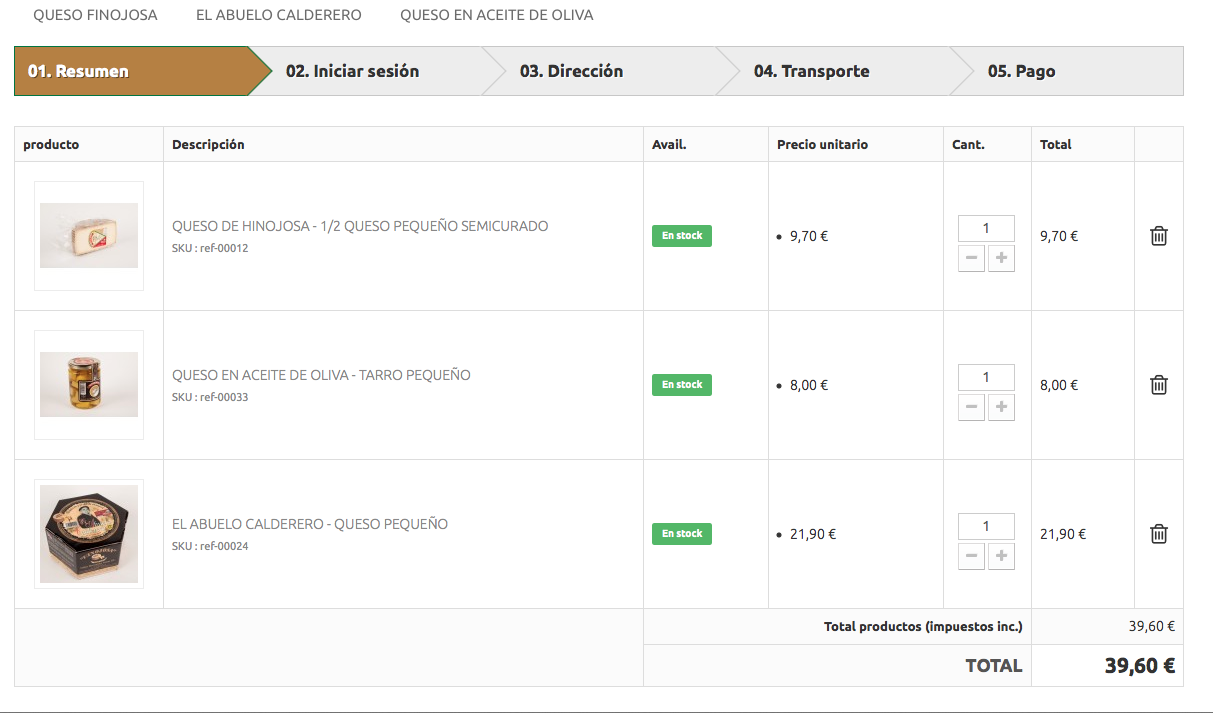Reduce quantity of Tarro Pequeño jar
Screen dimensions: 1213x713
point(971,408)
